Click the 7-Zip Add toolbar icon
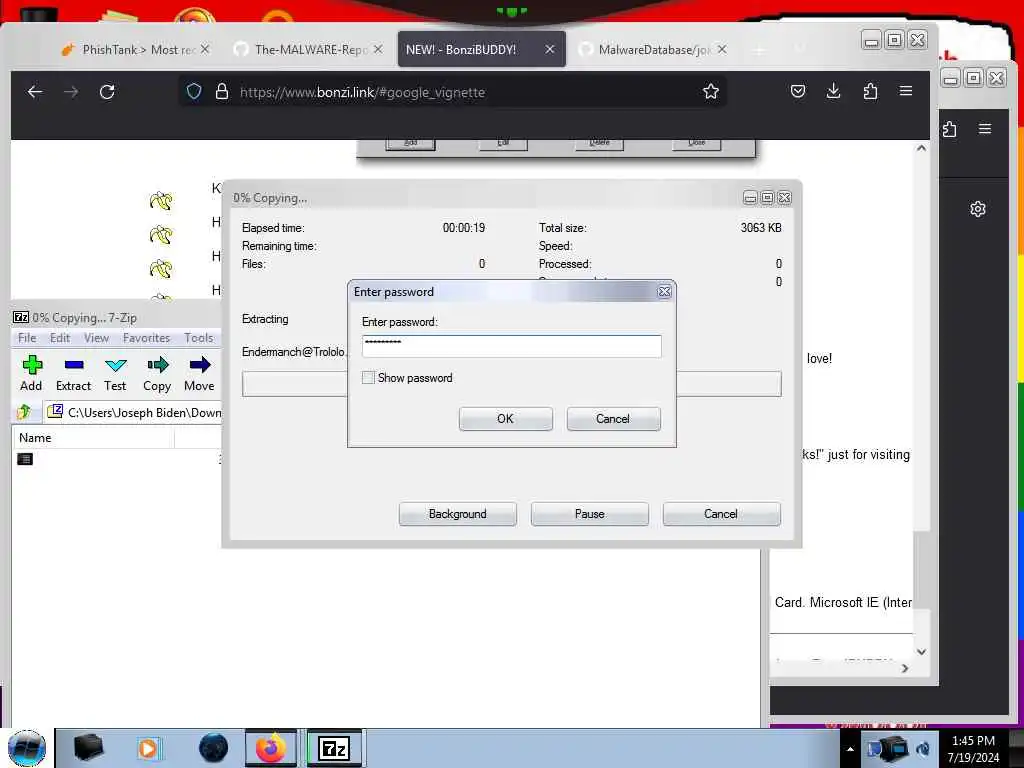1024x768 pixels. click(31, 364)
